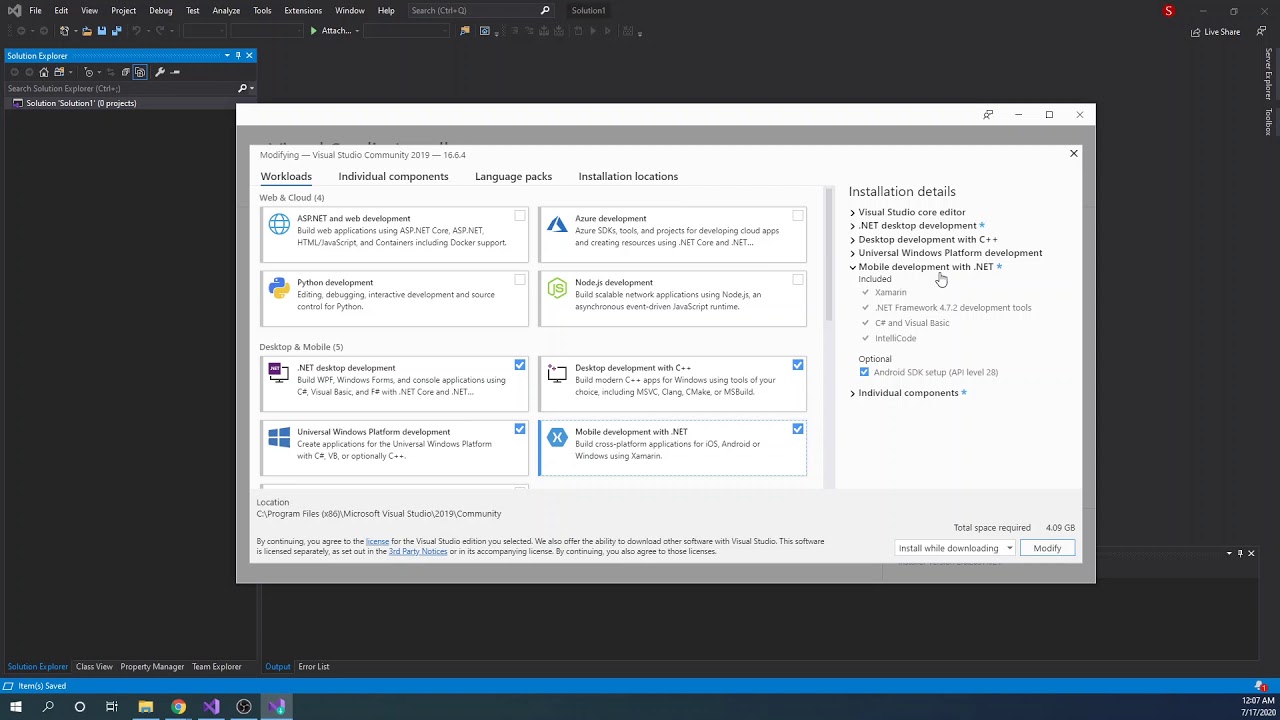Open the Attach... dropdown arrow in toolbar
This screenshot has height=720, width=1280.
[x=357, y=31]
